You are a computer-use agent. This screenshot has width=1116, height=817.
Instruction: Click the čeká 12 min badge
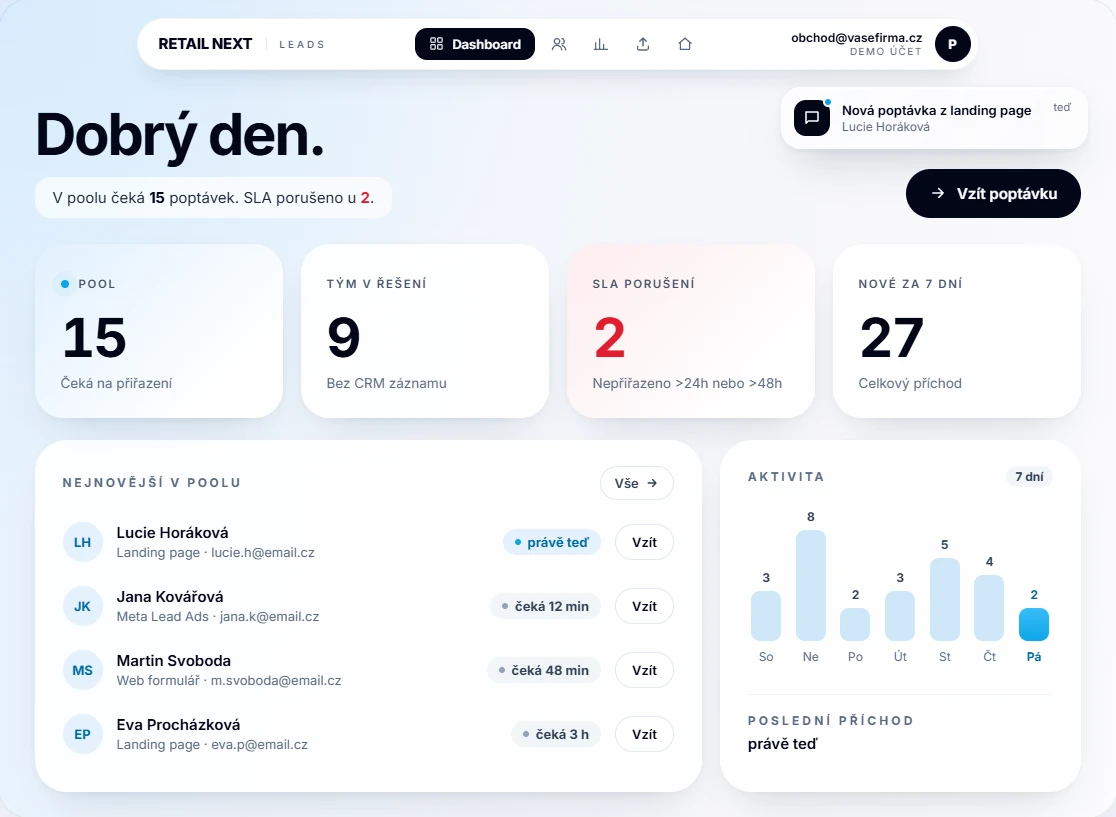tap(545, 606)
